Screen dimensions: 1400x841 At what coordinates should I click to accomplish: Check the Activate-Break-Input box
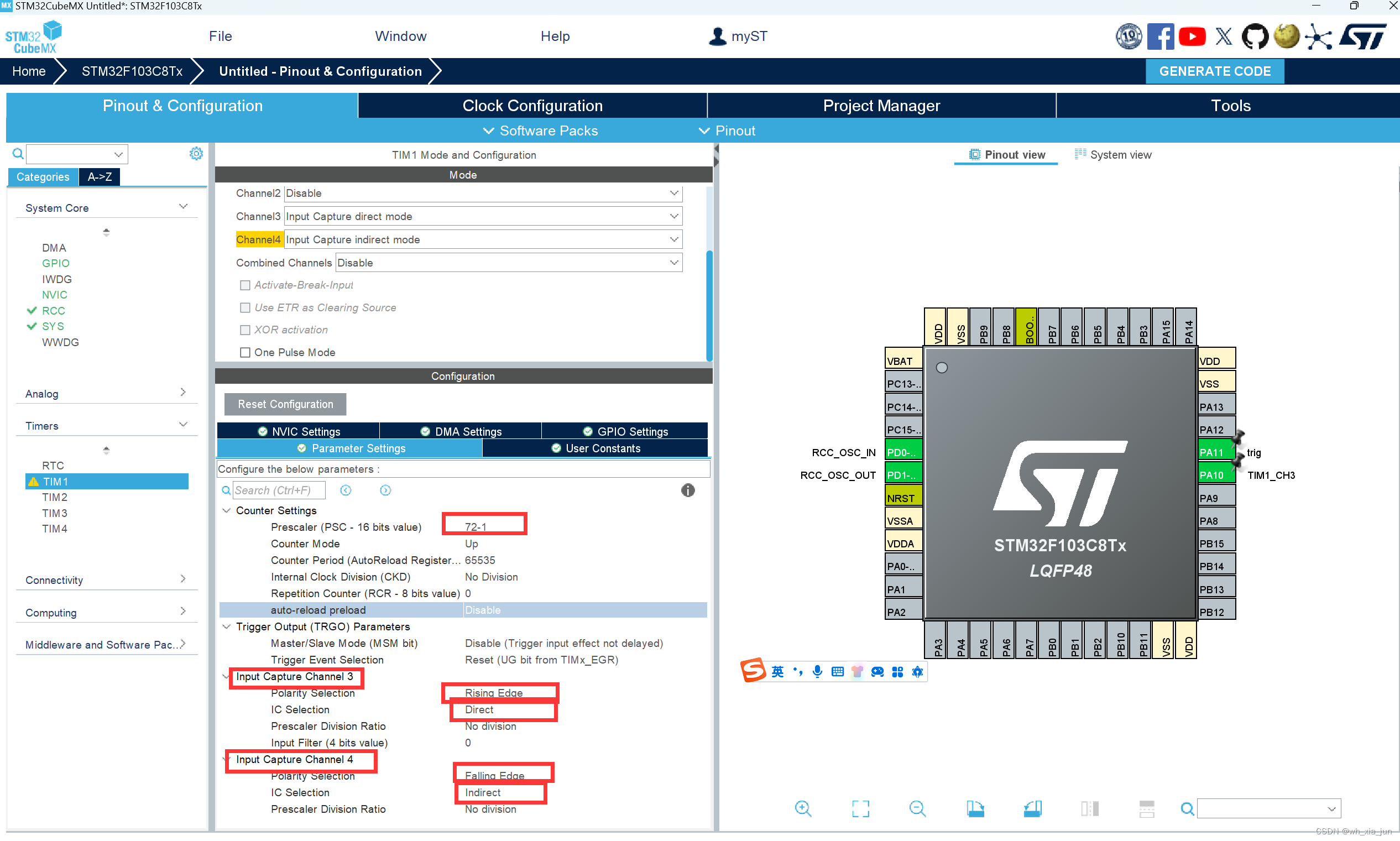pos(245,285)
